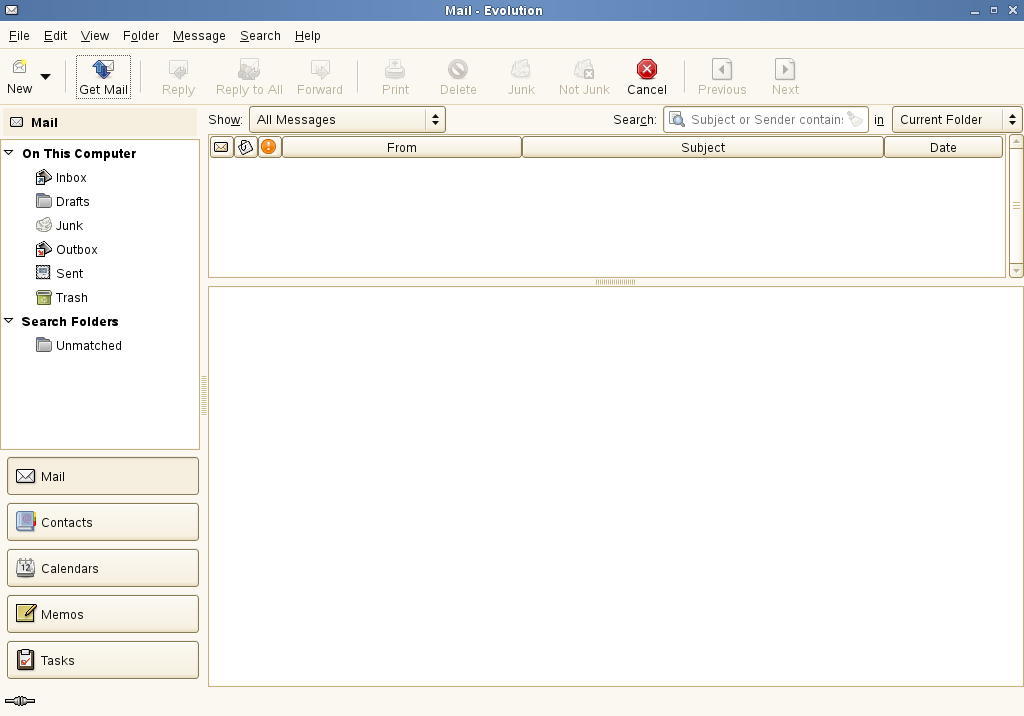Viewport: 1024px width, 716px height.
Task: Click the Evolution window menu icon
Action: pyautogui.click(x=11, y=10)
